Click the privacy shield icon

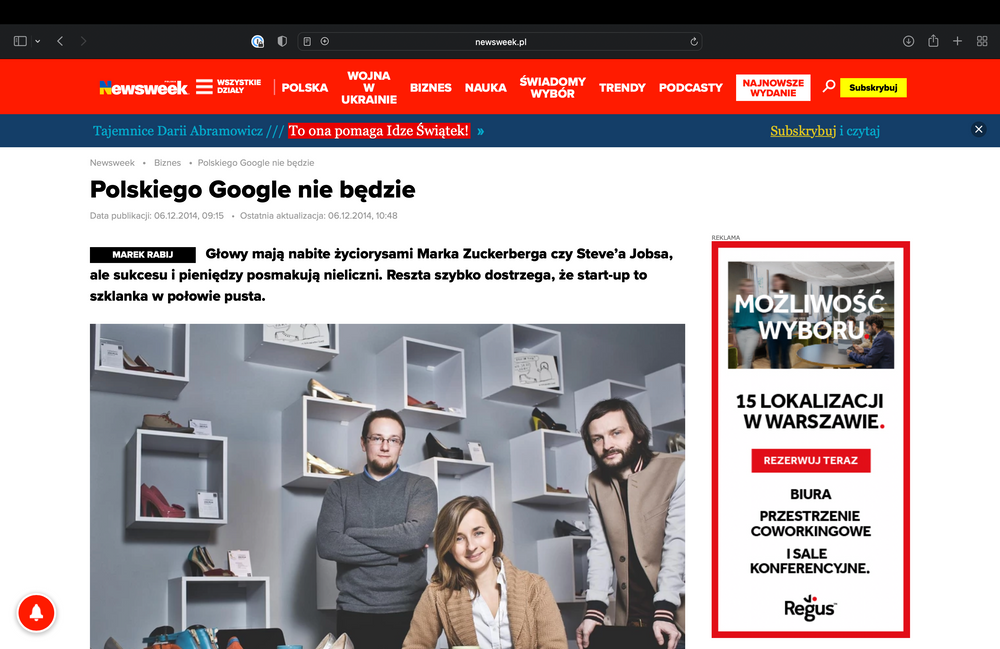(282, 41)
